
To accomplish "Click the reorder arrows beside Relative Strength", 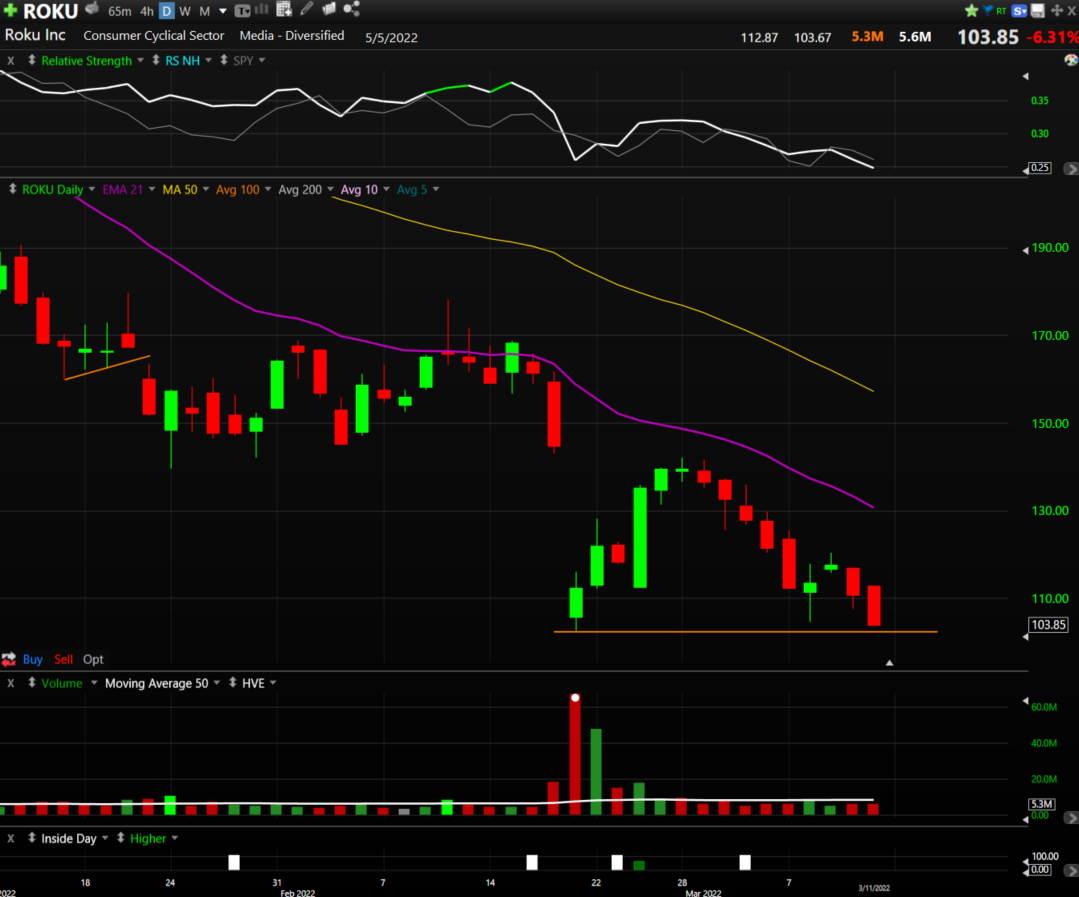I will 32,60.
